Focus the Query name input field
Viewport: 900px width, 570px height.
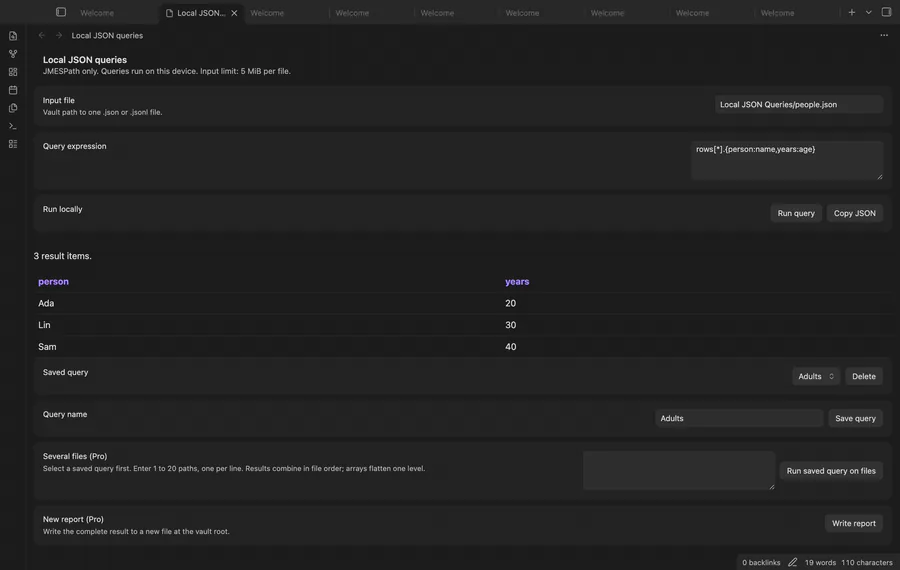pyautogui.click(x=739, y=418)
